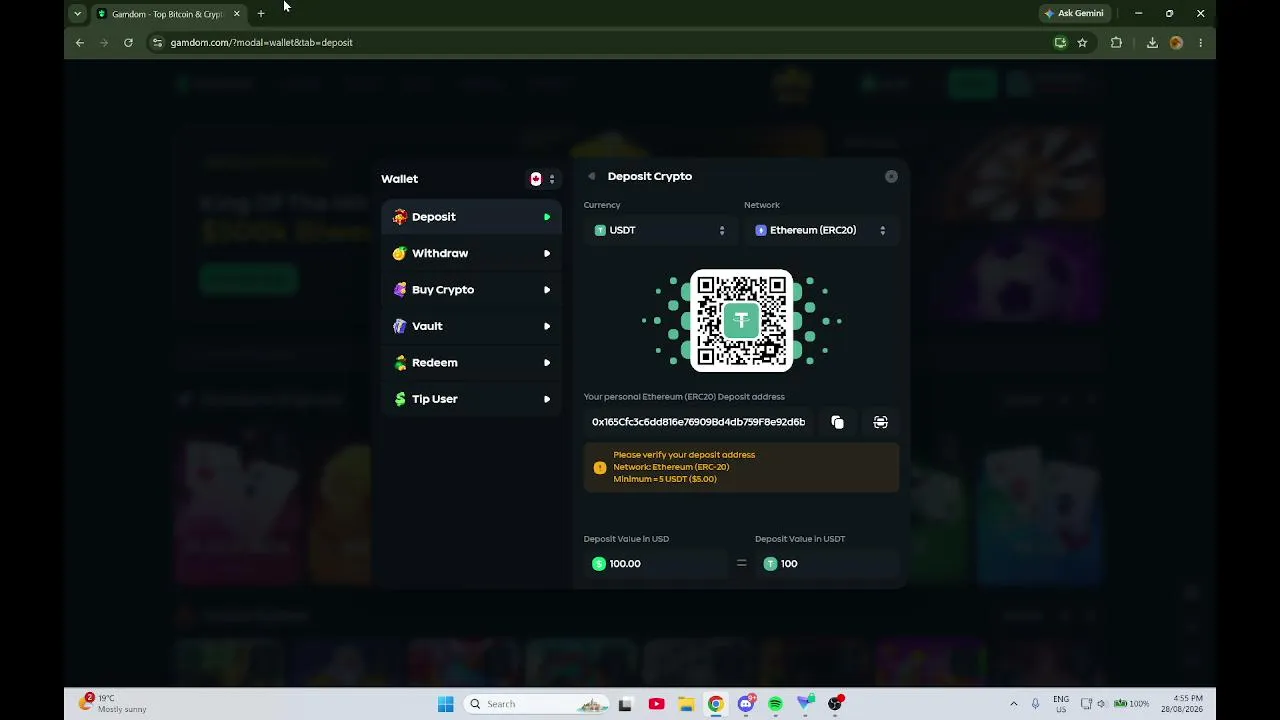Open the clock and date panel
This screenshot has height=720, width=1280.
coord(1182,704)
